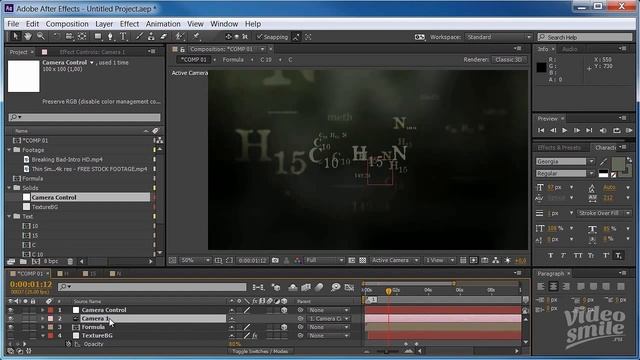Select the Eraser tool
The height and width of the screenshot is (360, 640).
pos(164,36)
